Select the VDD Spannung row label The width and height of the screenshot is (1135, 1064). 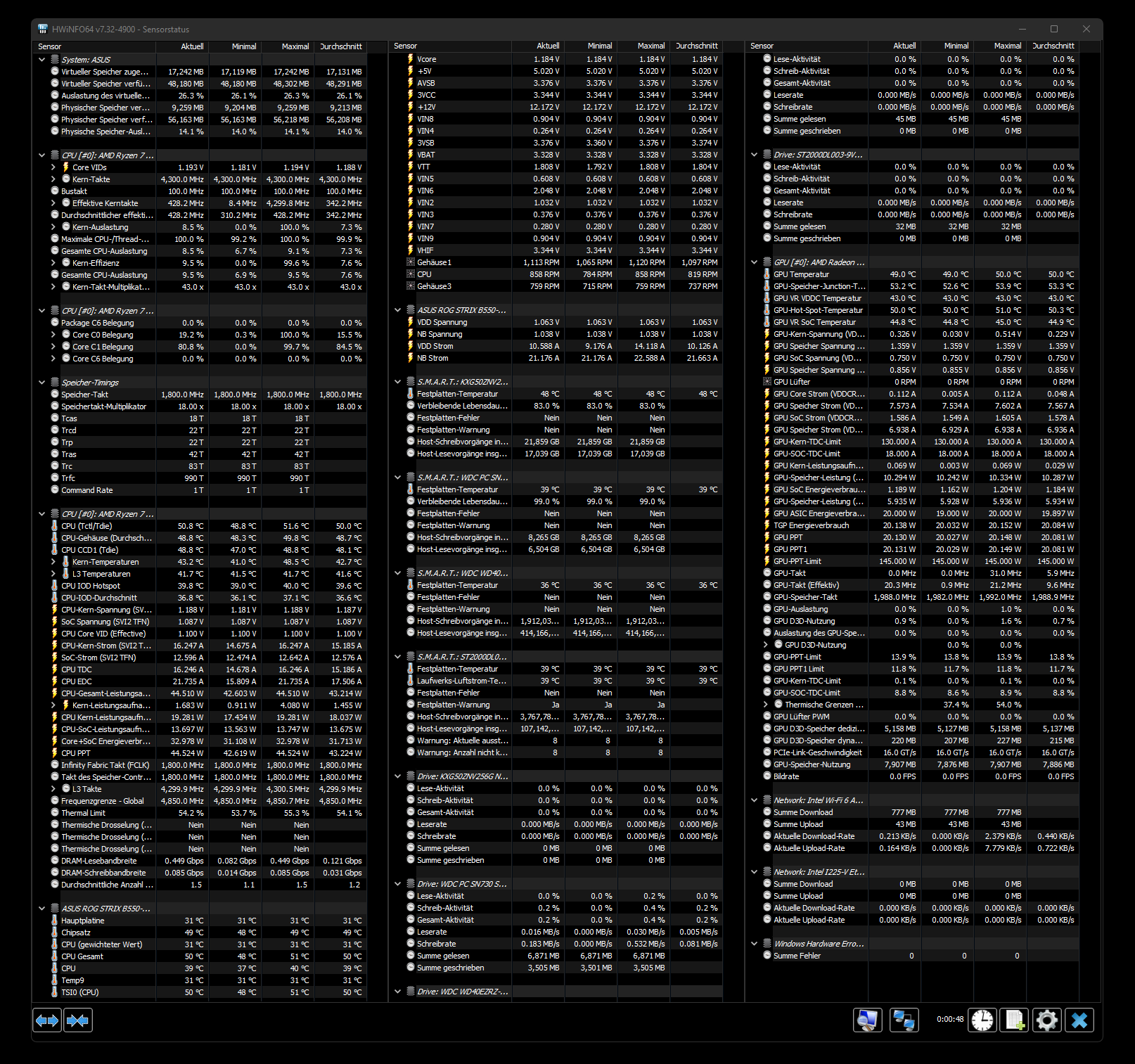(x=442, y=322)
